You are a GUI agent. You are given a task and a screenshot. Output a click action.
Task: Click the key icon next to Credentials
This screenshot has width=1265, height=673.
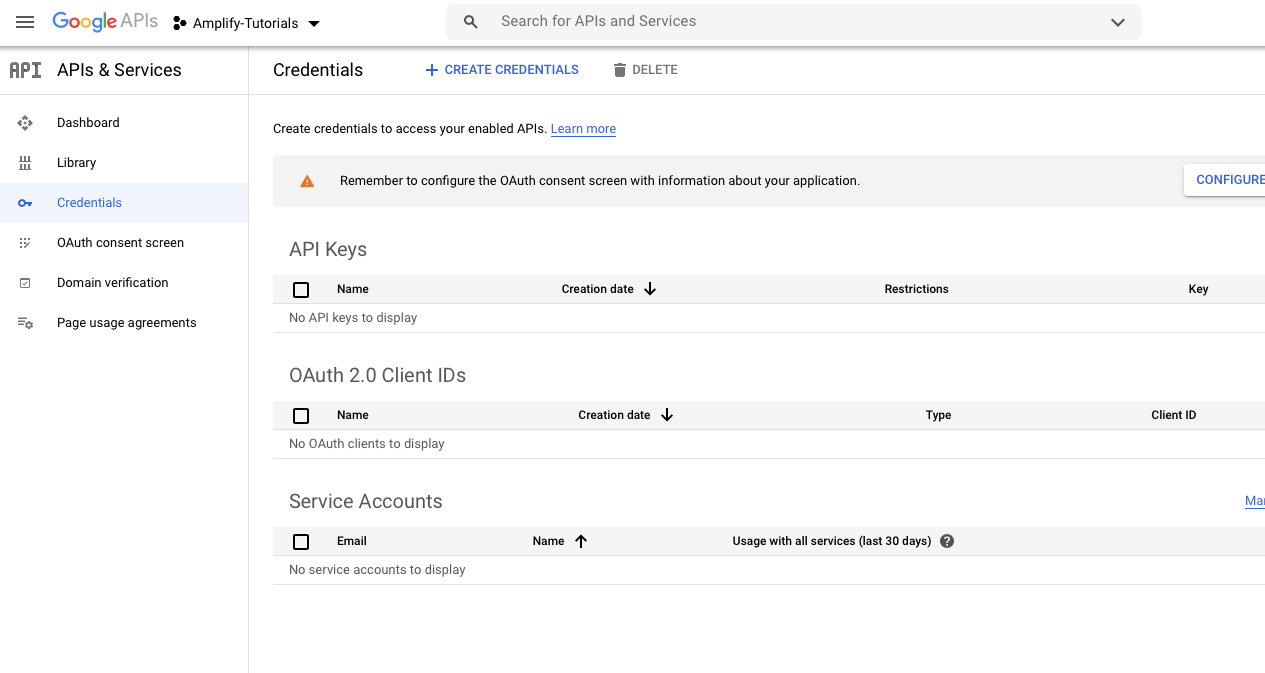pyautogui.click(x=24, y=202)
